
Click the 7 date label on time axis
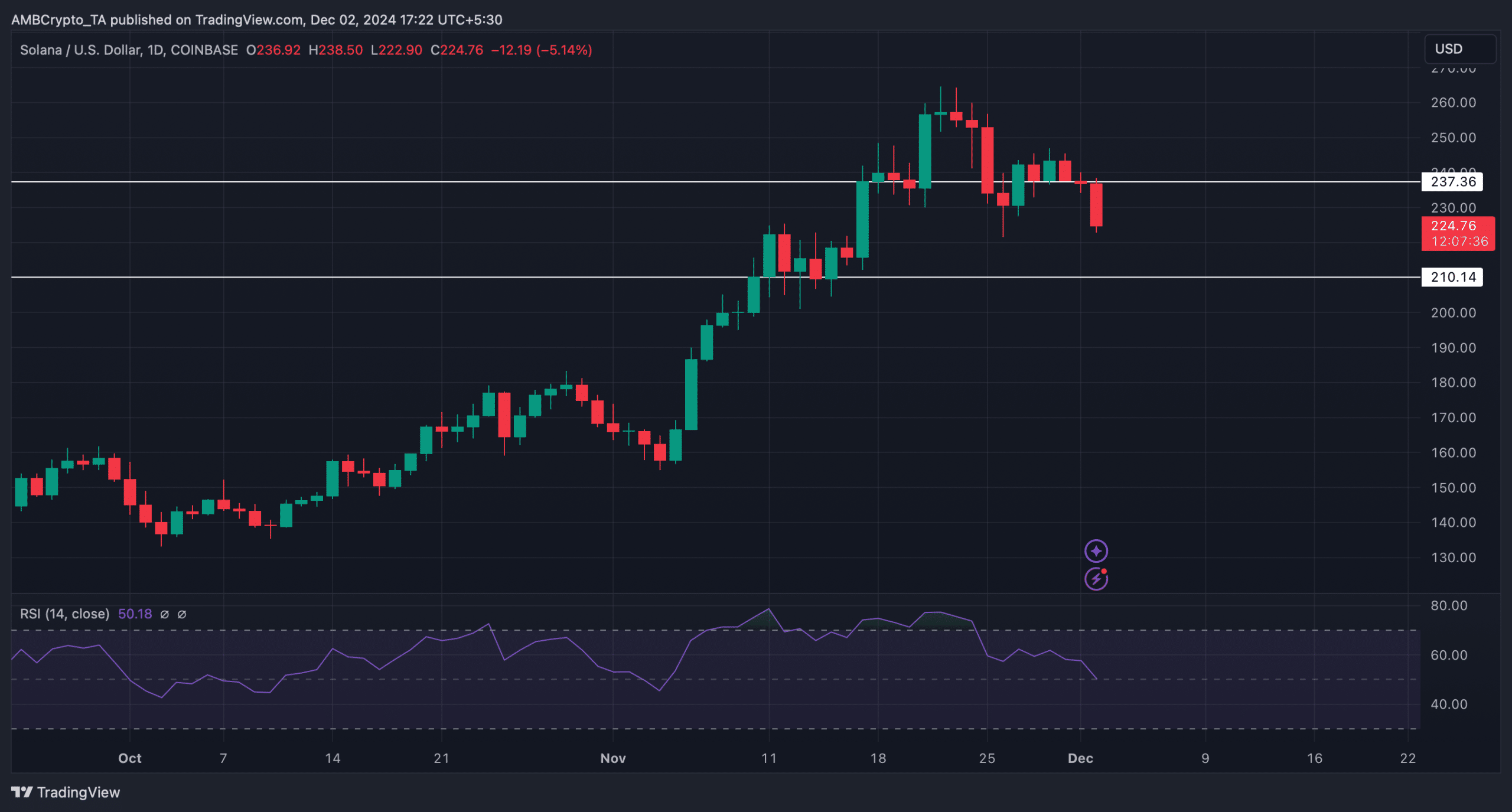pos(223,758)
